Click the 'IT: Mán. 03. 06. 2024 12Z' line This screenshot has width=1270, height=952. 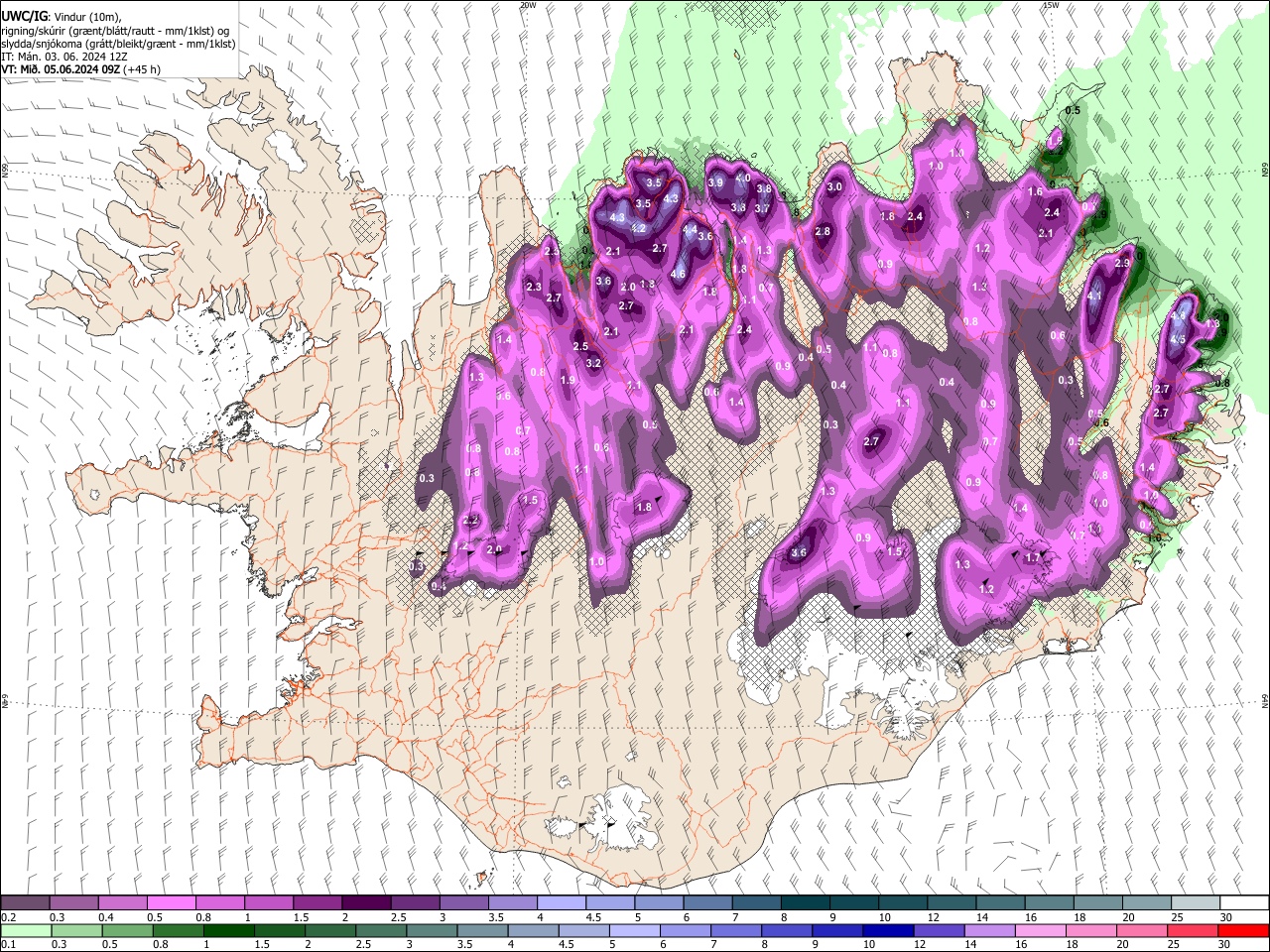click(64, 58)
